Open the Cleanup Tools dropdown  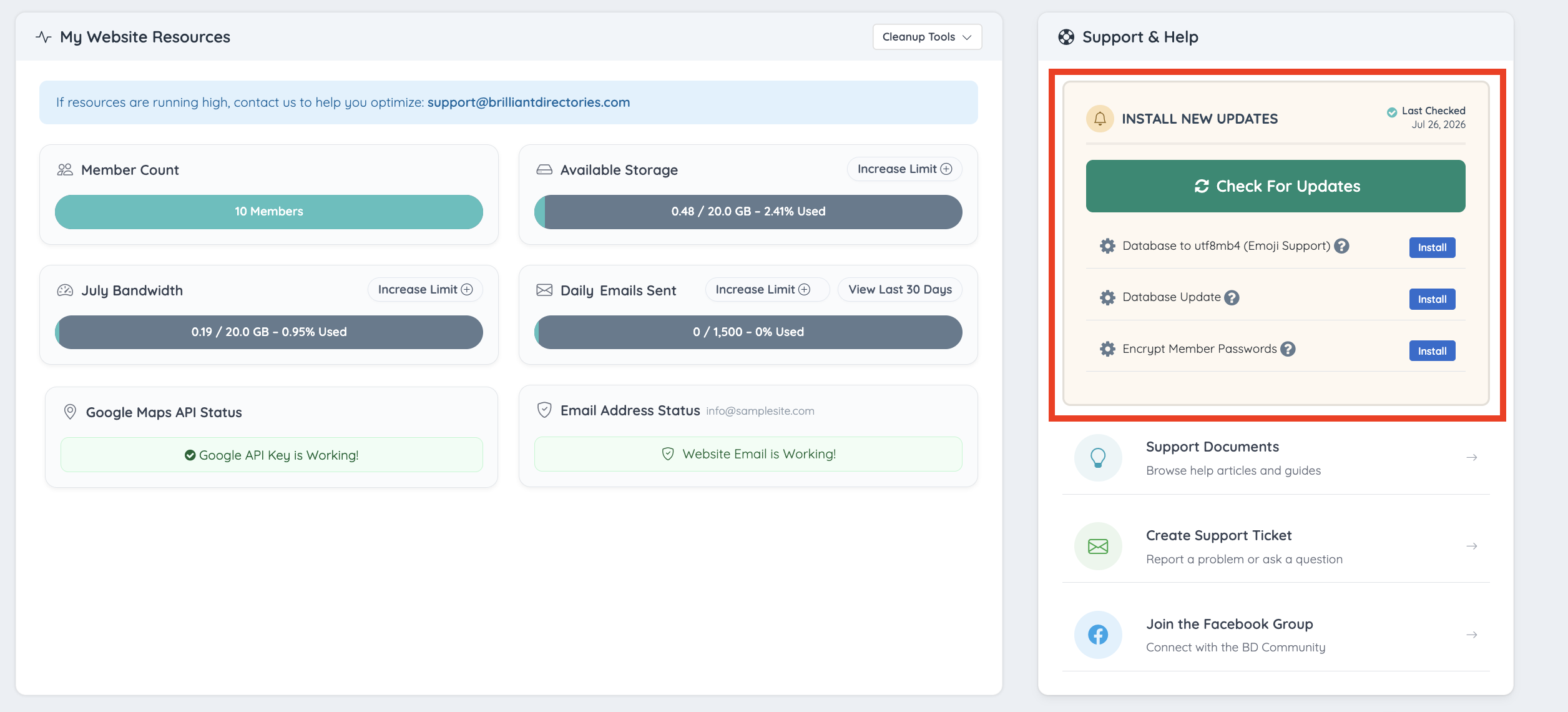pos(927,37)
